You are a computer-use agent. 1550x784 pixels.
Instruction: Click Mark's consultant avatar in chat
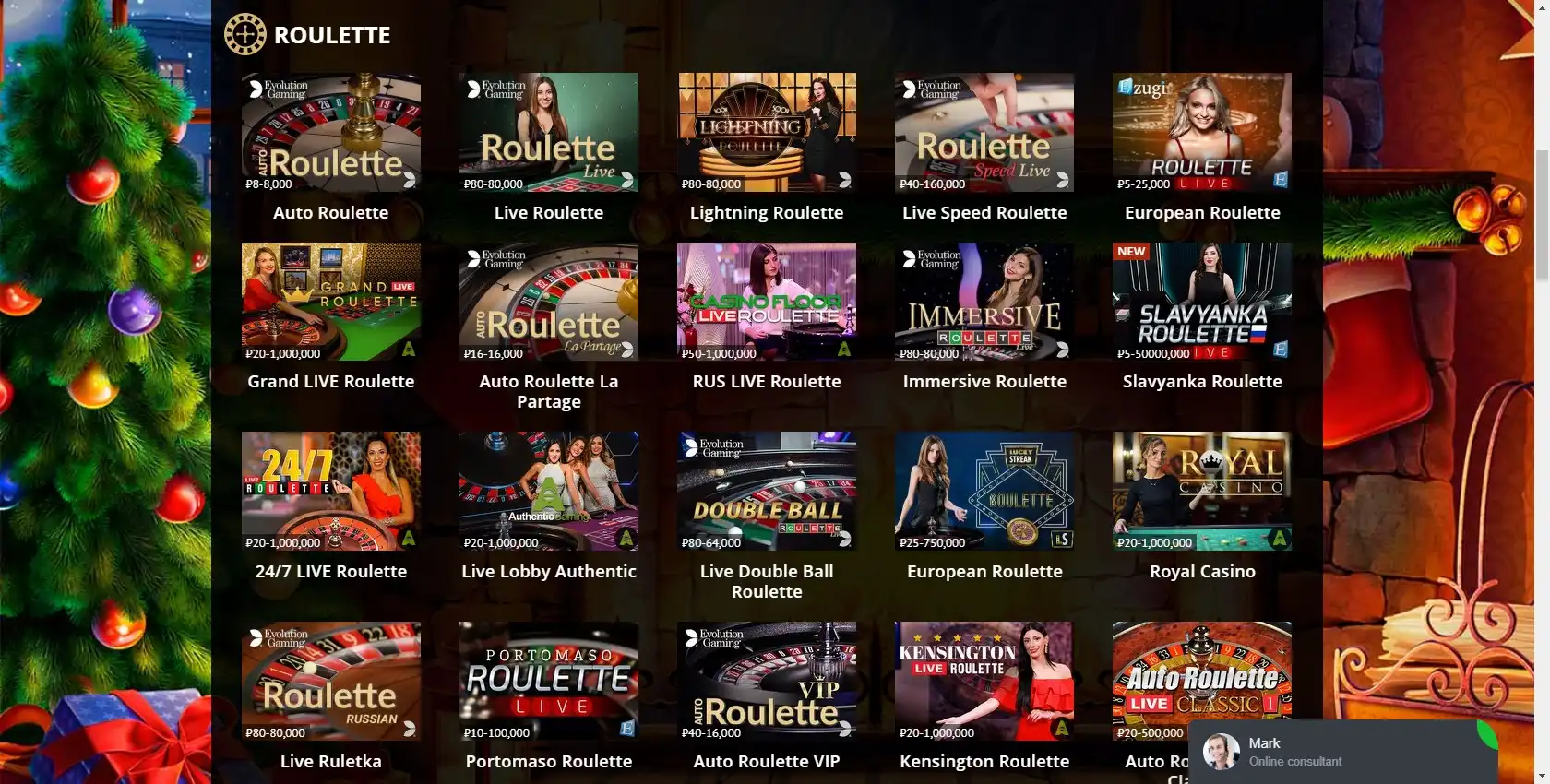click(1222, 752)
